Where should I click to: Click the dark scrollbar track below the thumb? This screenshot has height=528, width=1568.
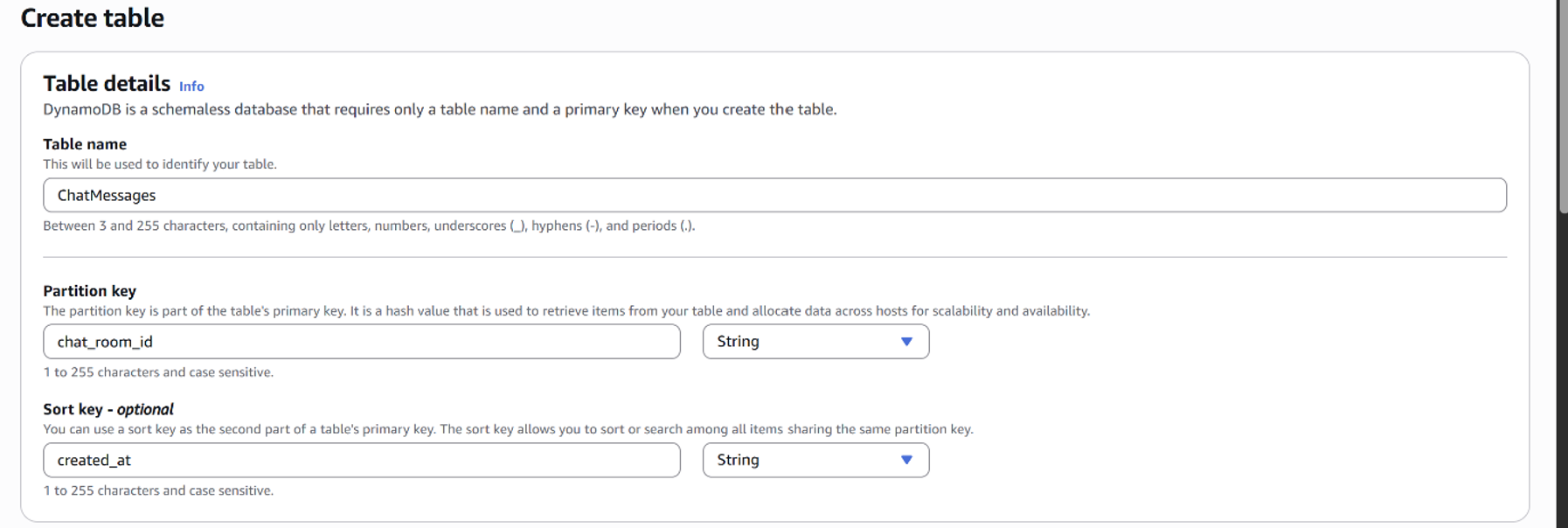pos(1563,372)
